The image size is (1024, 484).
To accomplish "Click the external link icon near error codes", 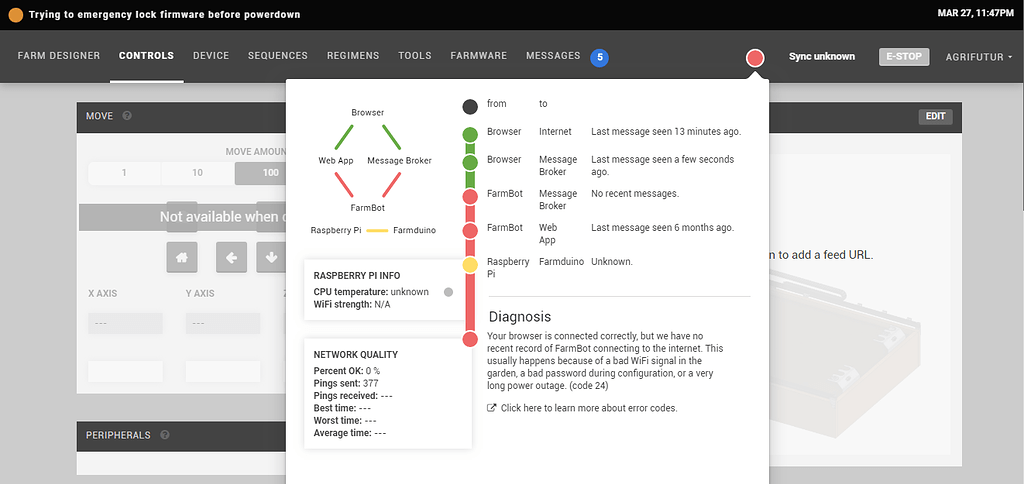I will pyautogui.click(x=492, y=408).
